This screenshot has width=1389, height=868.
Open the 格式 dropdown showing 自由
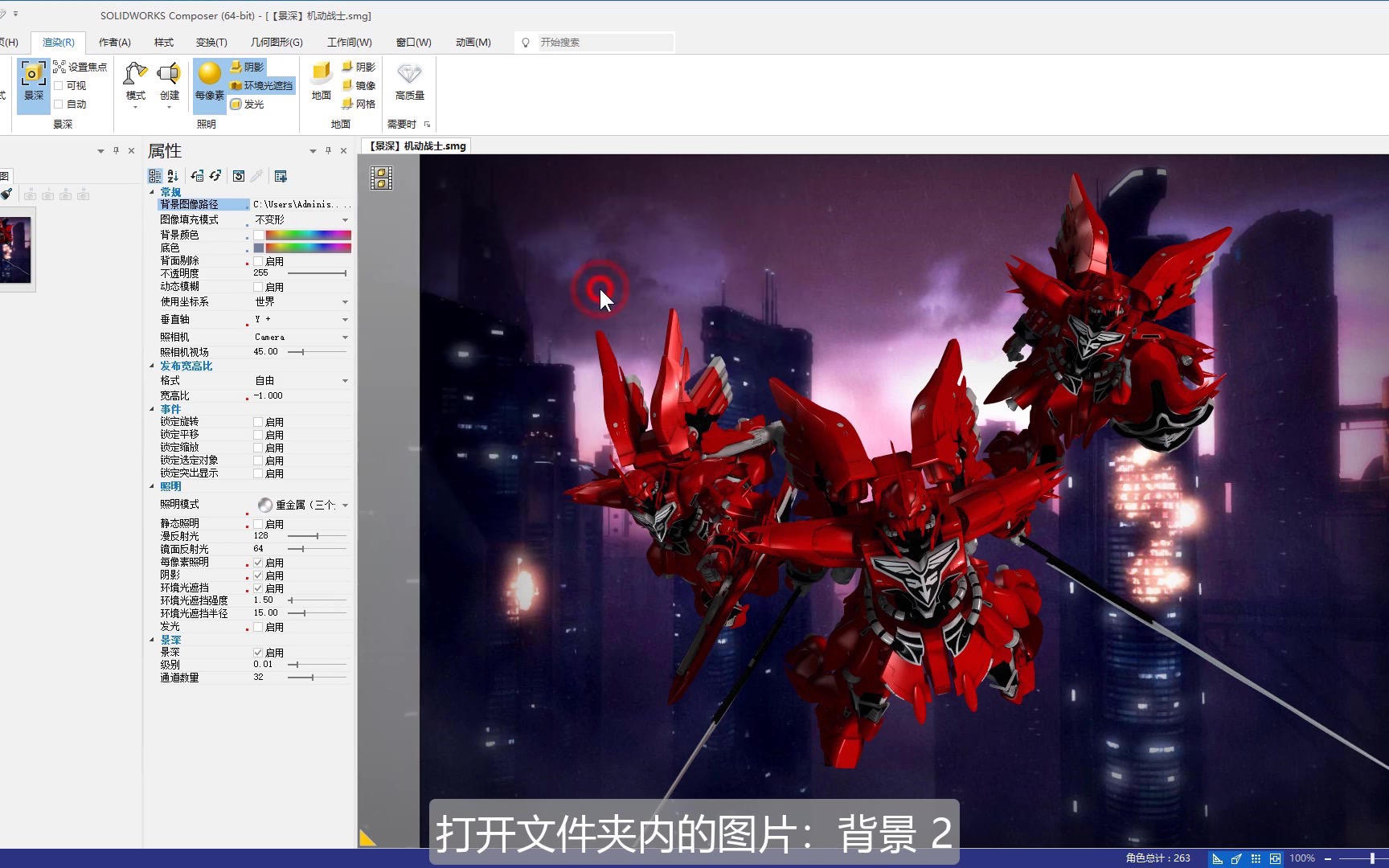pyautogui.click(x=346, y=381)
